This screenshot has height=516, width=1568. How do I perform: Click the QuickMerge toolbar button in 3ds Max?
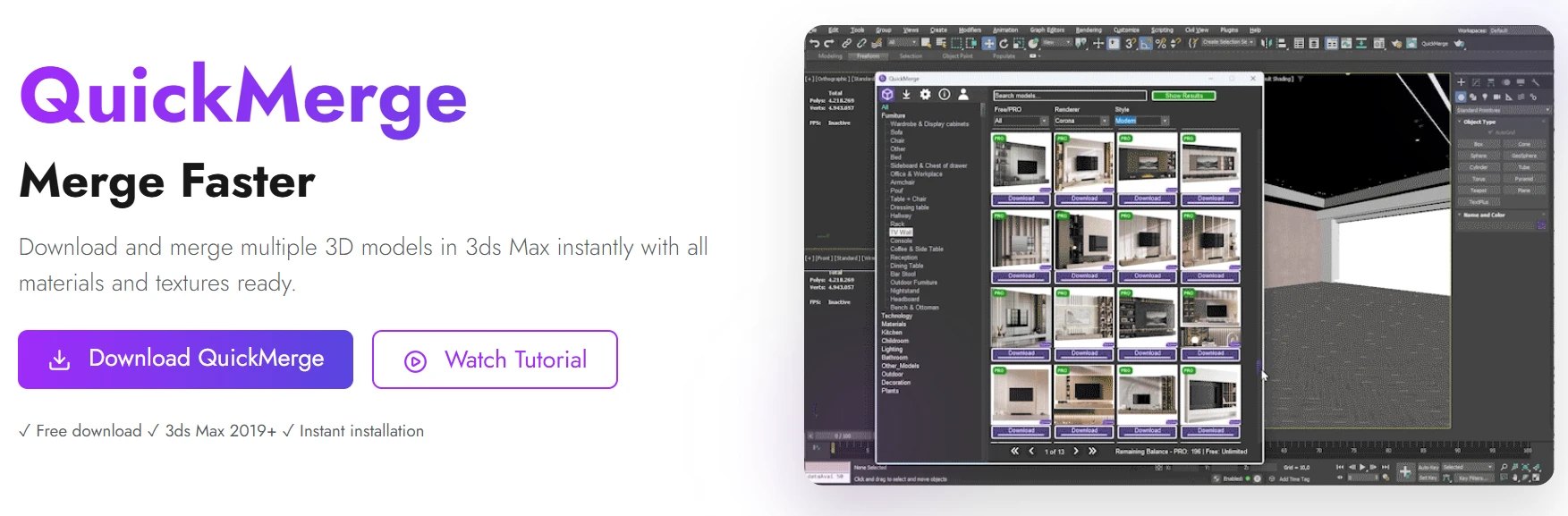click(1435, 43)
